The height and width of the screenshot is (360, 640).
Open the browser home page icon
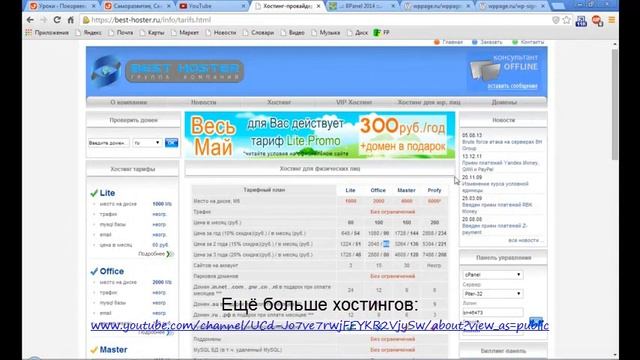pyautogui.click(x=71, y=20)
